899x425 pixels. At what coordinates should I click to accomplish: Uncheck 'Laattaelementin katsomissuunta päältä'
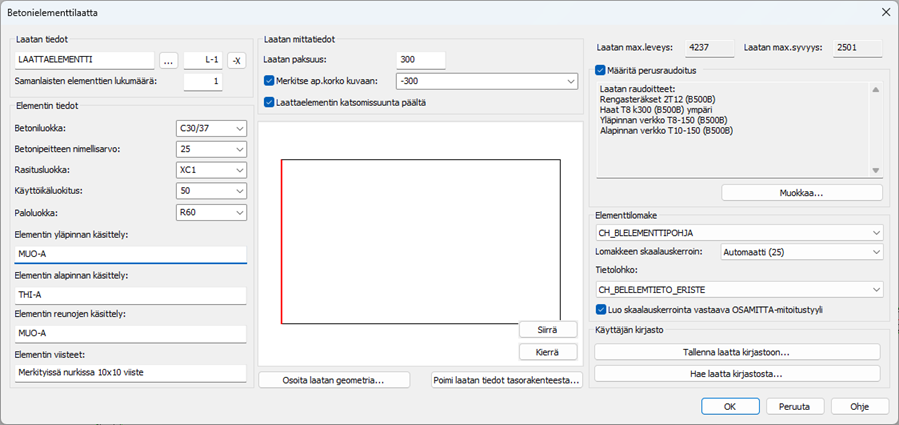[x=269, y=102]
